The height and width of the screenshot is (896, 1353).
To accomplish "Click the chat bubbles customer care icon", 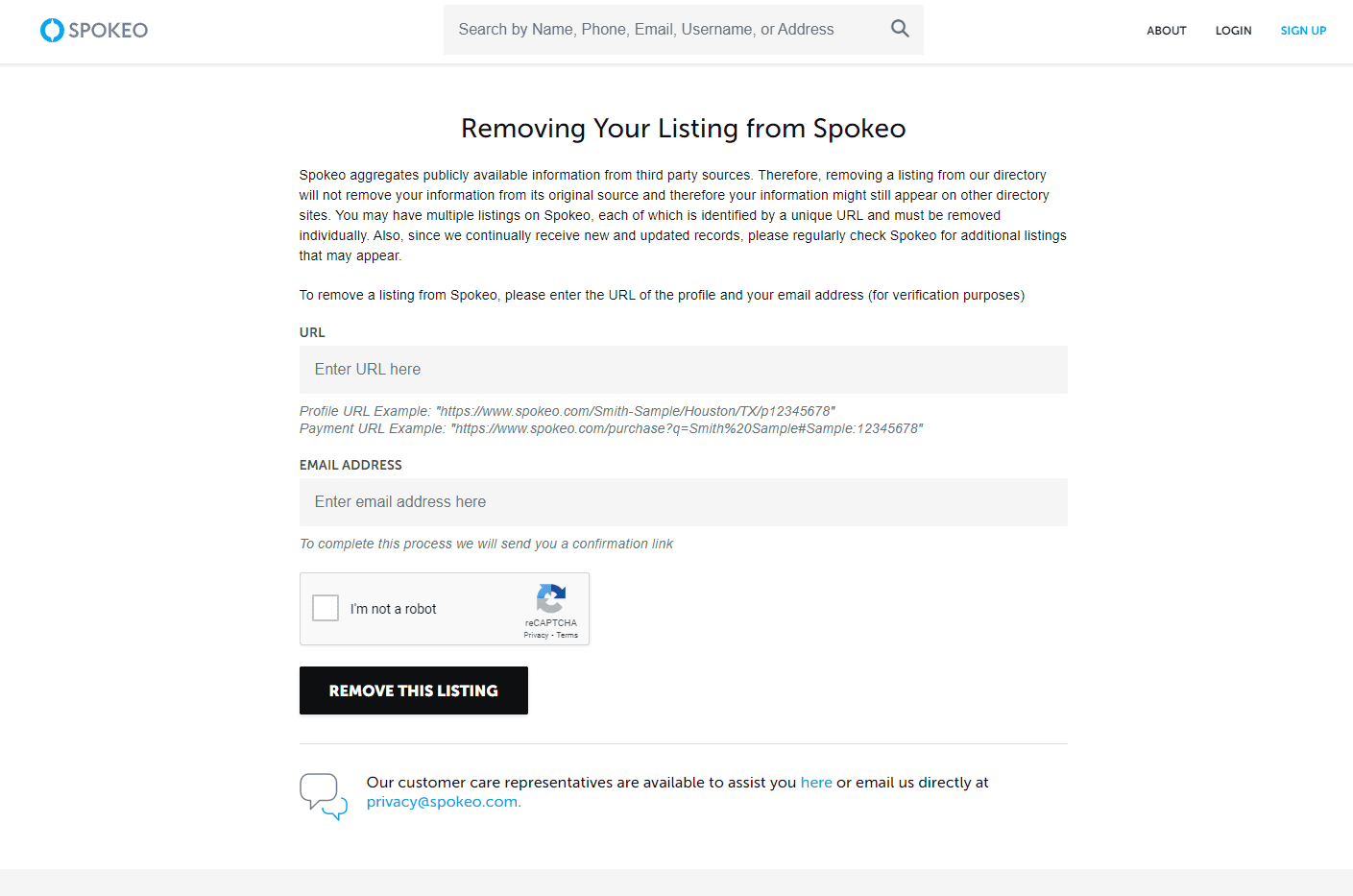I will coord(324,796).
